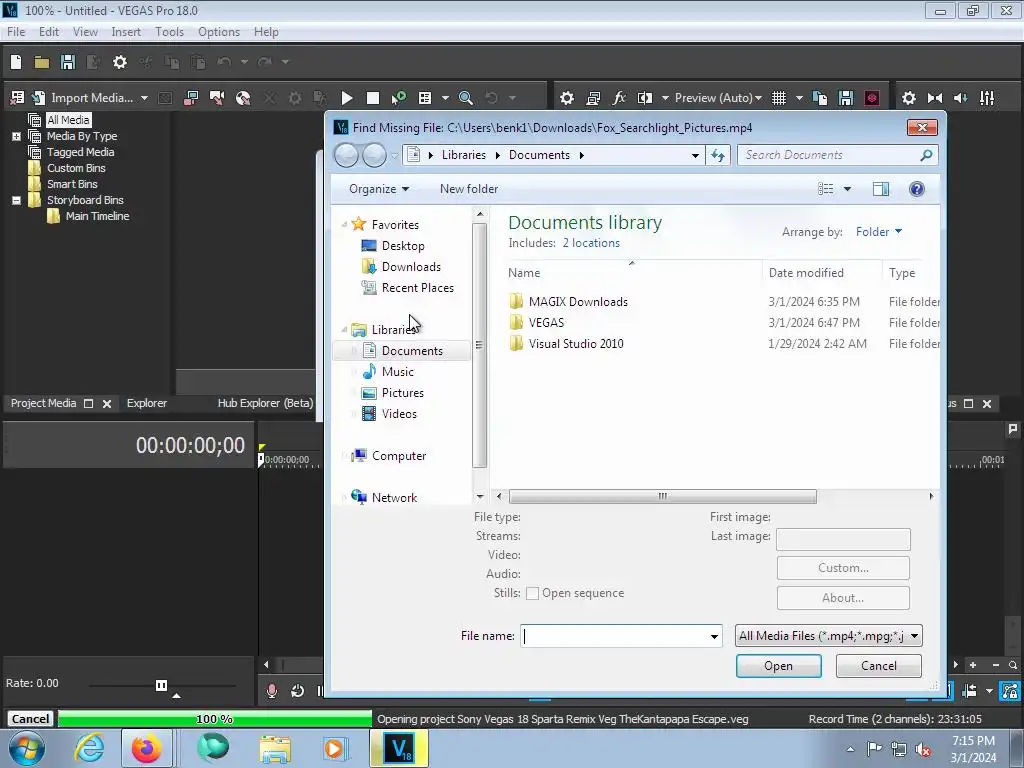This screenshot has width=1024, height=768.
Task: Click the playback Rate slider handle
Action: point(161,685)
